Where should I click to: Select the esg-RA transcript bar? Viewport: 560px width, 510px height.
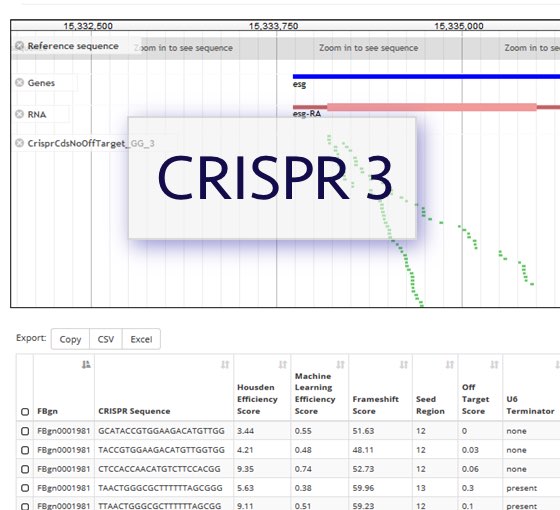426,107
